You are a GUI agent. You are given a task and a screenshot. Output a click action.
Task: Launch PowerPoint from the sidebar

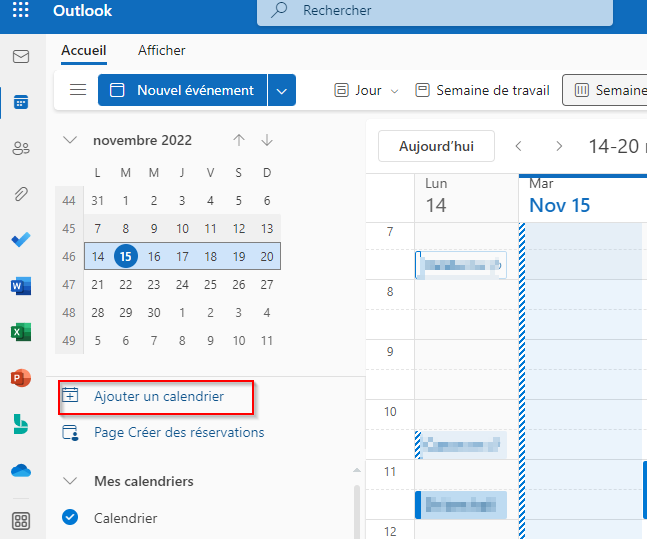coord(21,378)
